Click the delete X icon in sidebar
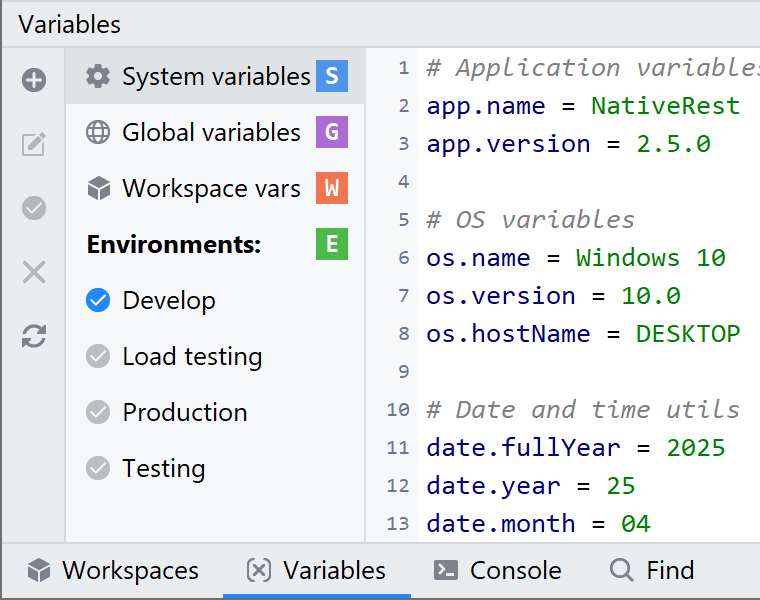Screen dimensions: 760x600 (x=34, y=272)
